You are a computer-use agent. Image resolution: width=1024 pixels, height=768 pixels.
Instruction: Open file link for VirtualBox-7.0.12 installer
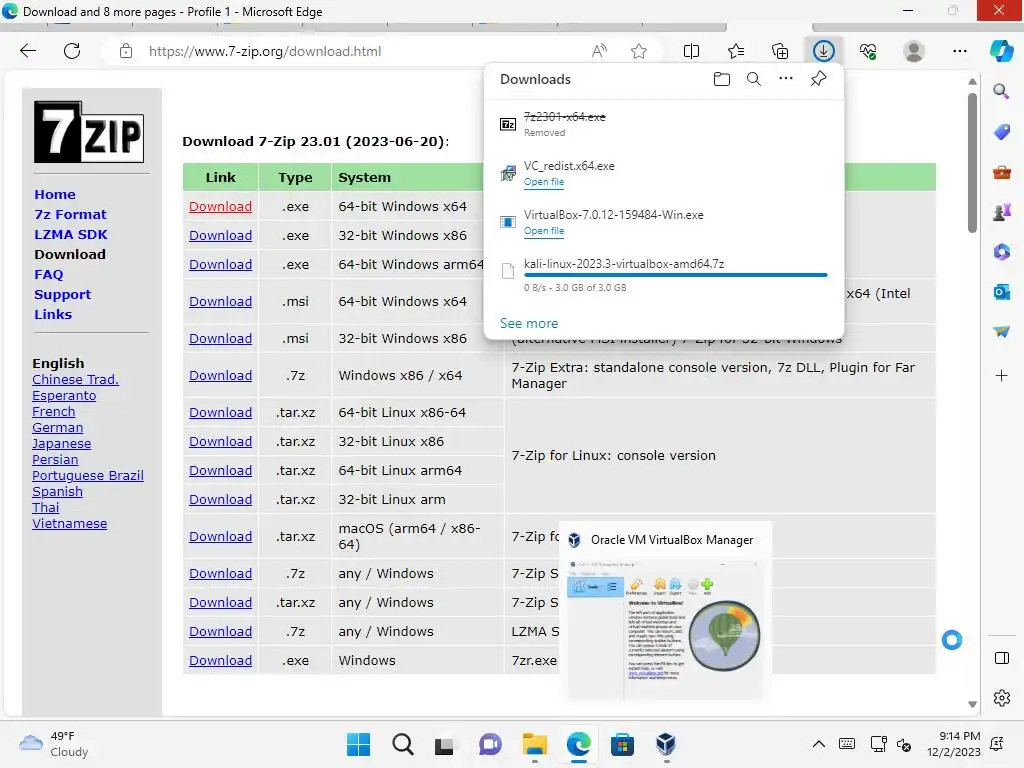[543, 231]
